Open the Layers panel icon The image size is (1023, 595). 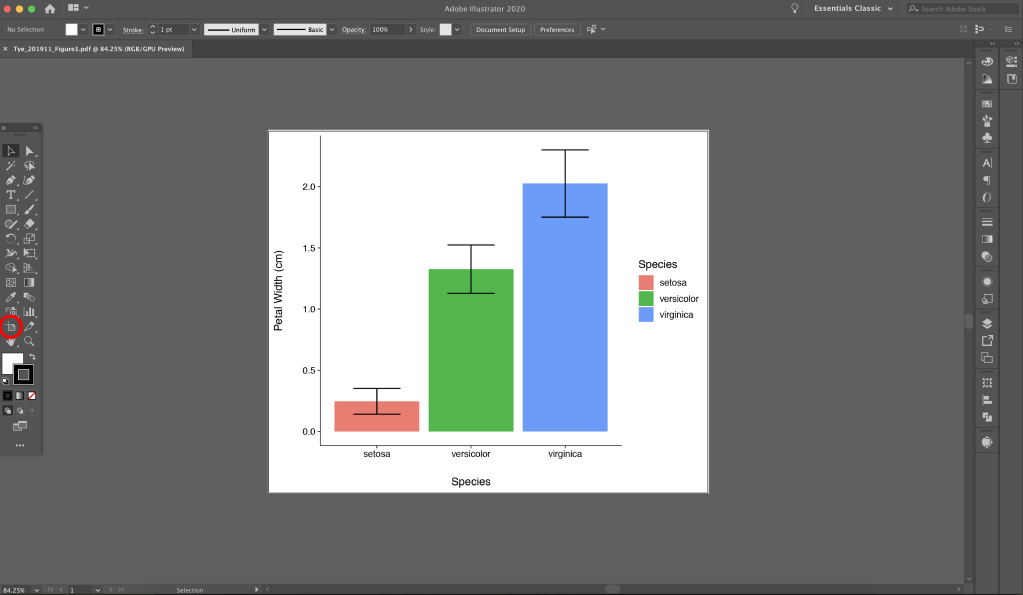click(x=987, y=323)
